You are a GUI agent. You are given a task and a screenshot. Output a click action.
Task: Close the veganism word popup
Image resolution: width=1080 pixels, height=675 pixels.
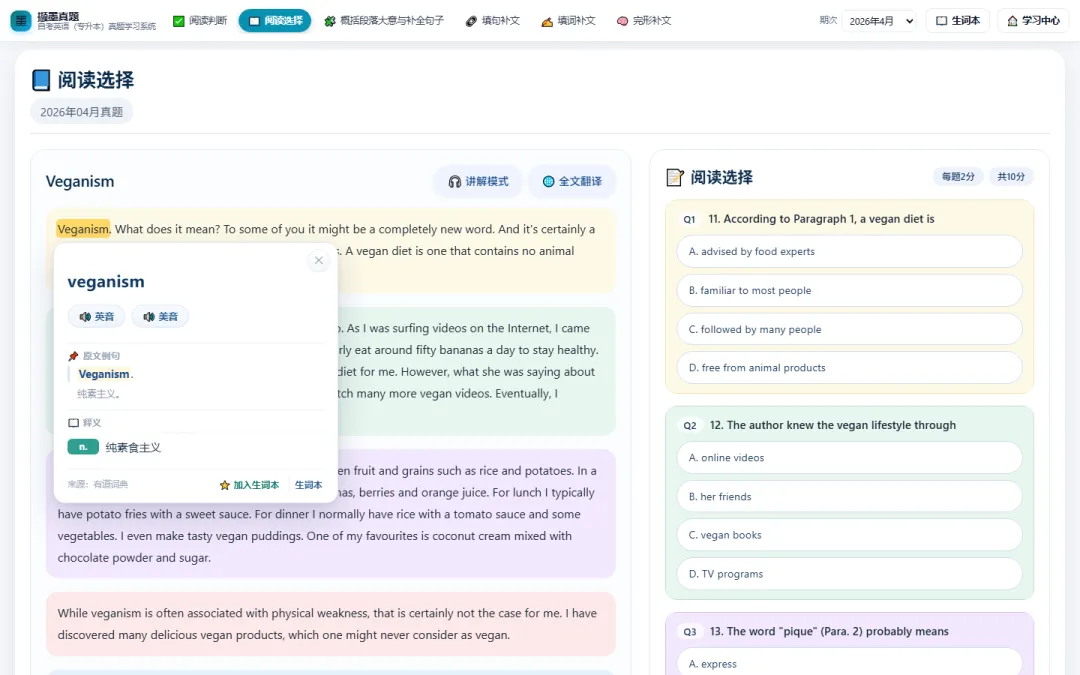click(x=318, y=260)
